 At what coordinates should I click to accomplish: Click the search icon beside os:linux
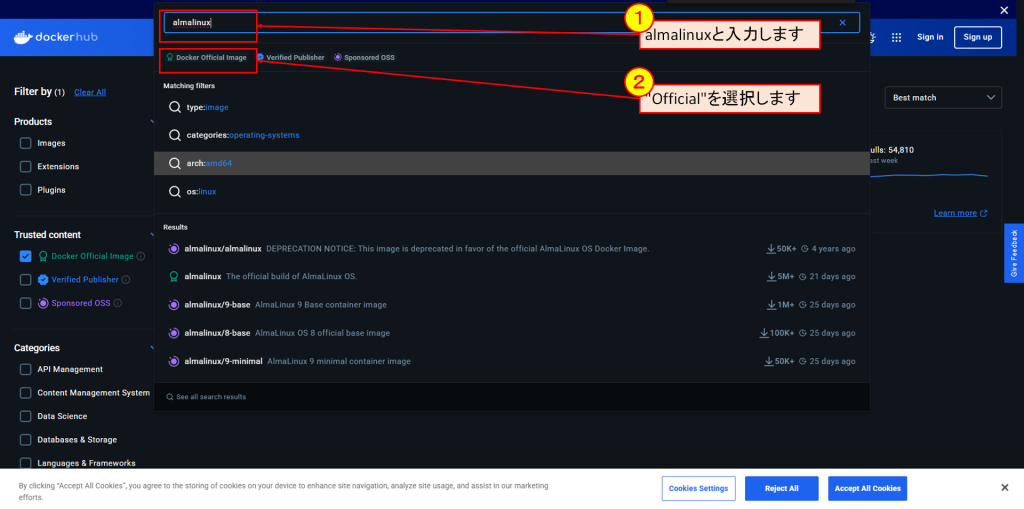[x=174, y=191]
